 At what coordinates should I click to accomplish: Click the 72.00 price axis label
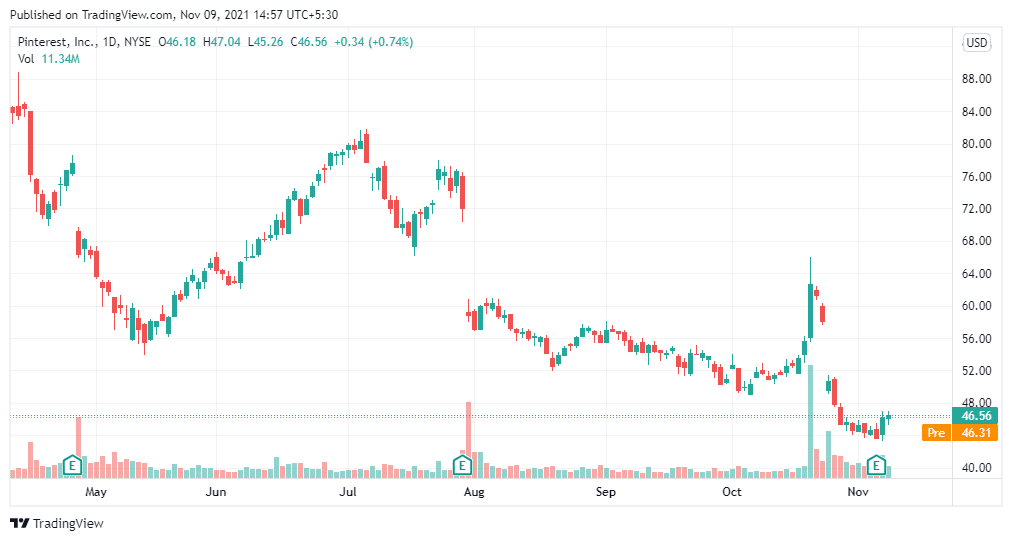976,209
